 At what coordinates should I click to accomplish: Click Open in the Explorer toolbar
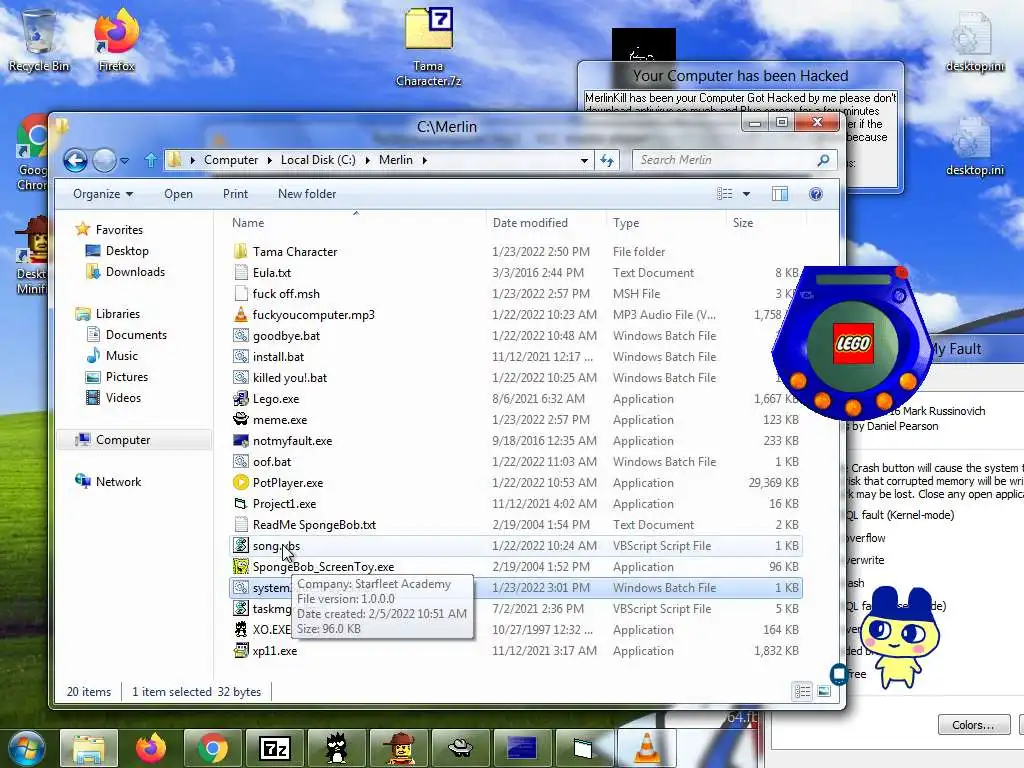click(178, 194)
